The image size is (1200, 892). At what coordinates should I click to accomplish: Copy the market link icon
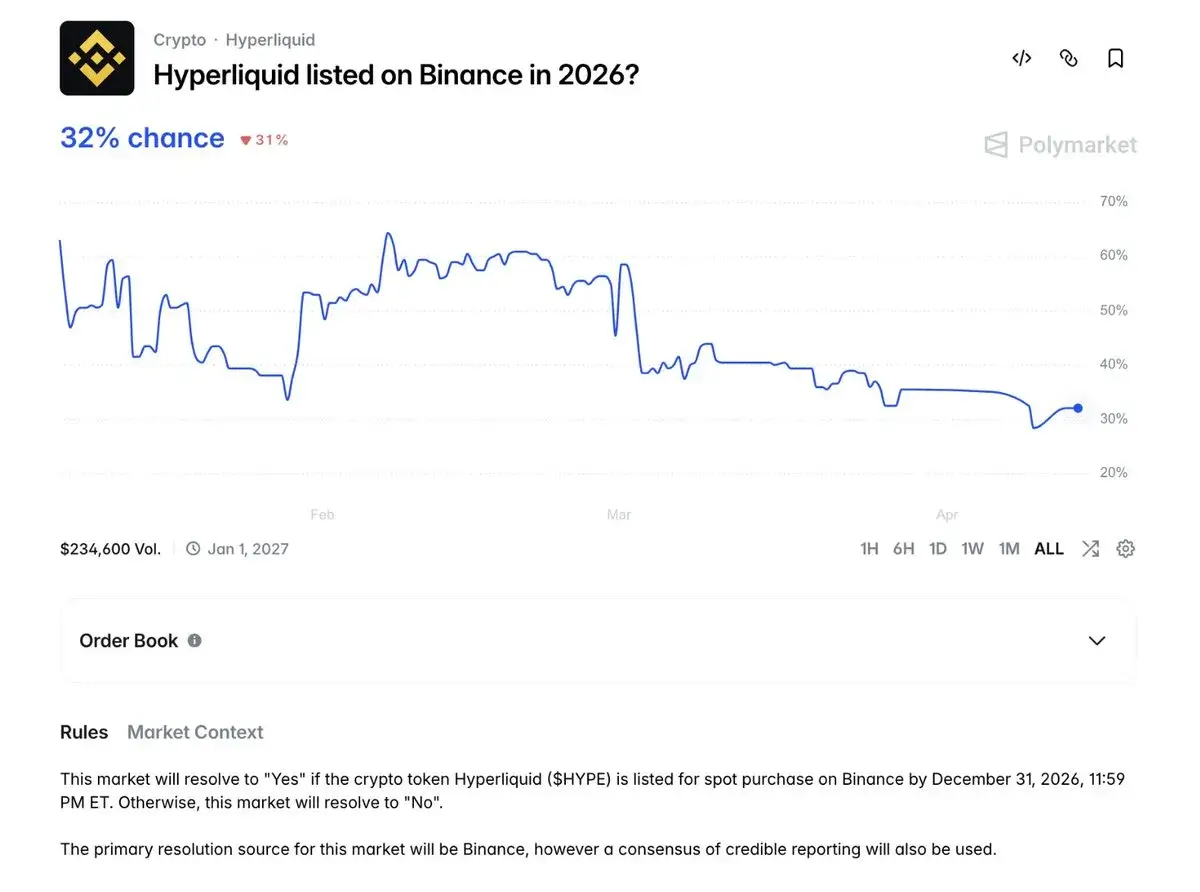[1068, 58]
